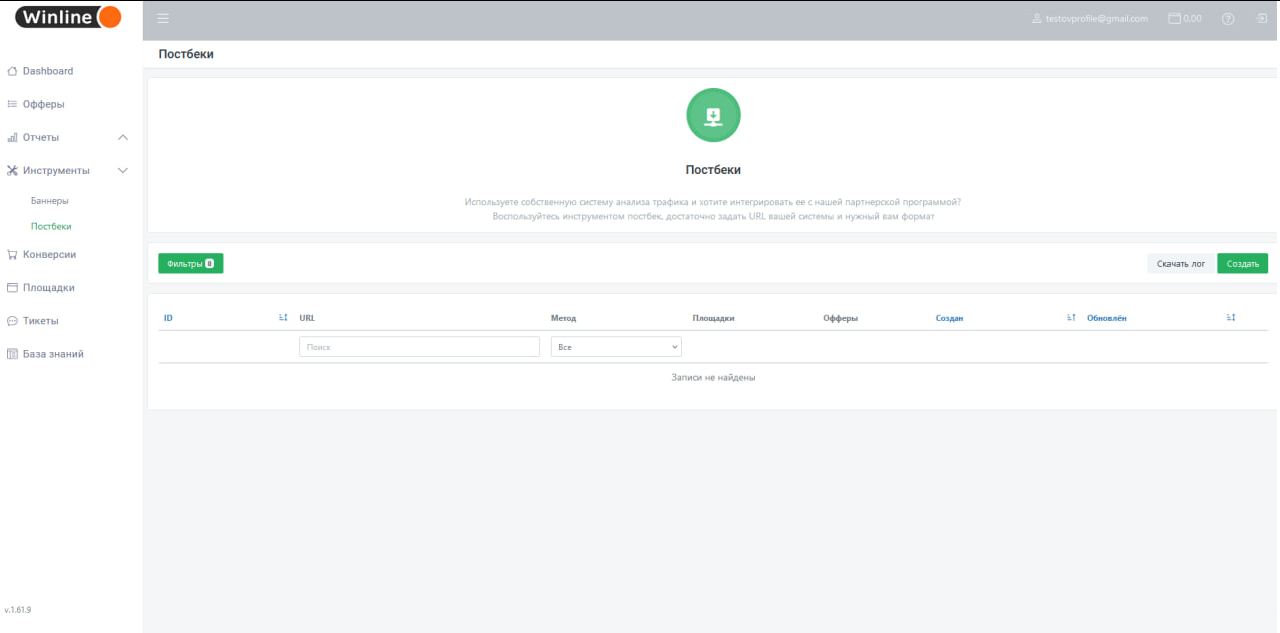Viewport: 1280px width, 633px height.
Task: Click the logout icon in header
Action: (x=1262, y=19)
